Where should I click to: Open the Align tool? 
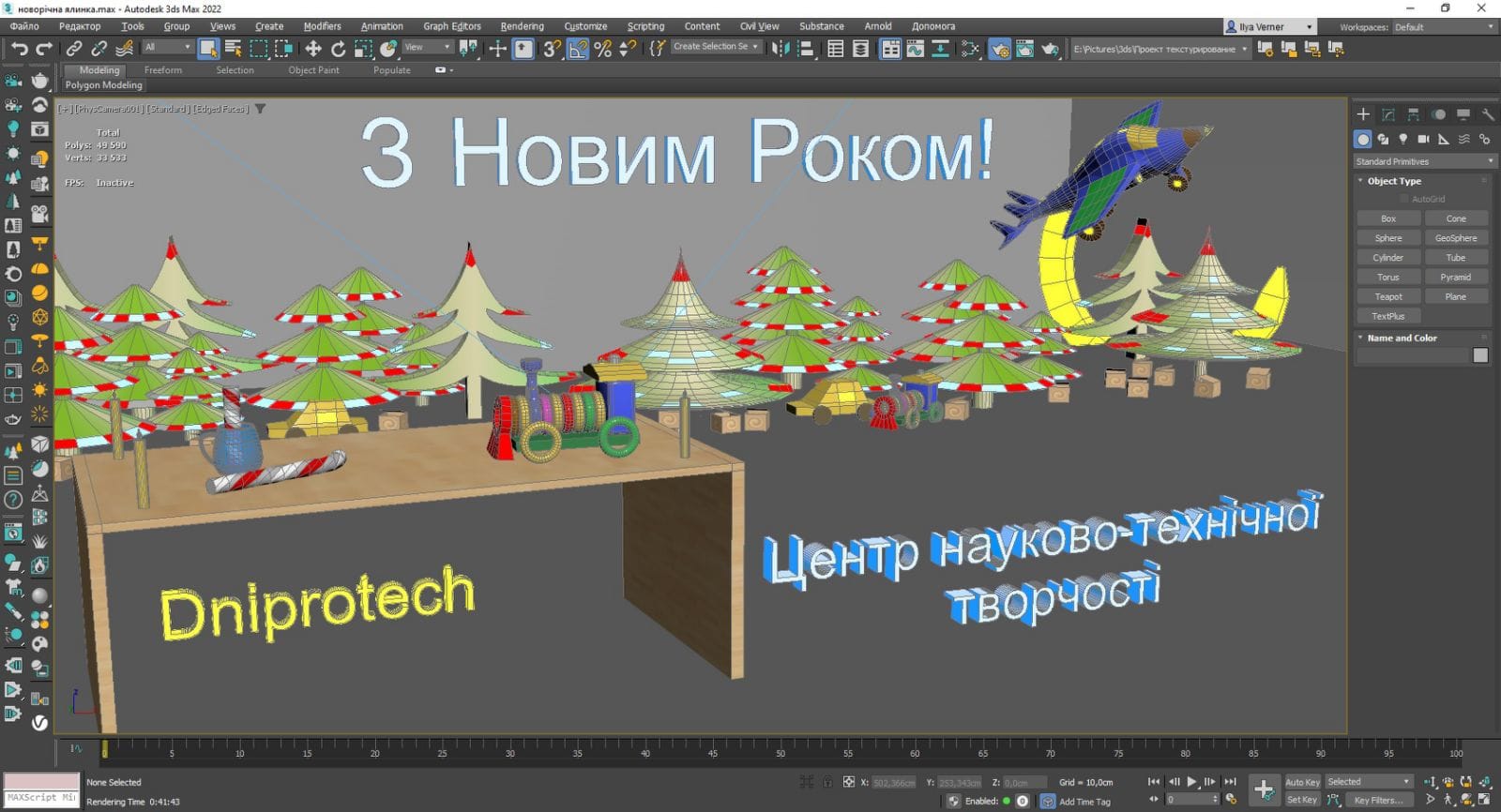806,49
